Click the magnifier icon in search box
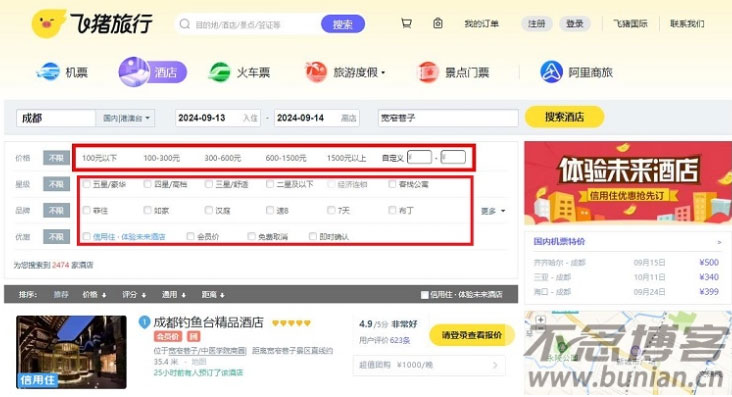The height and width of the screenshot is (397, 732). tap(184, 24)
